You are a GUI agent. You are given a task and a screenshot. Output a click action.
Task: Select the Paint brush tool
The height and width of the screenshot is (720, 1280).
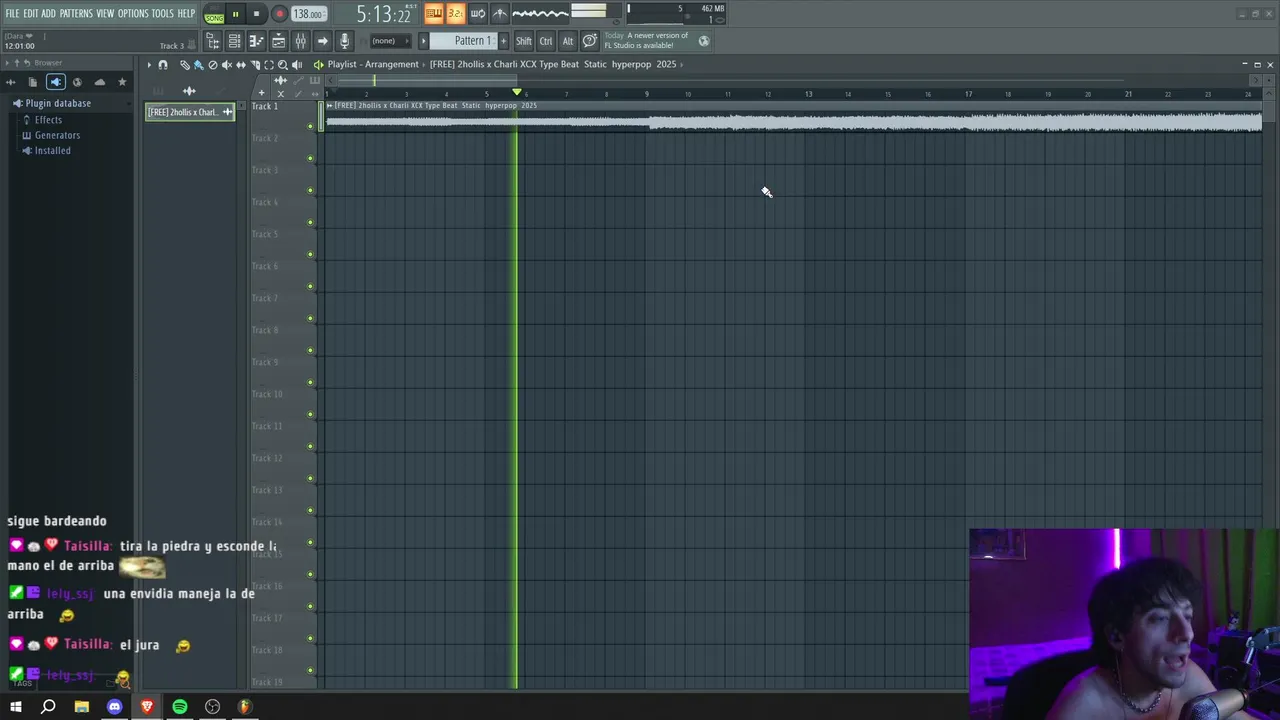pos(198,65)
